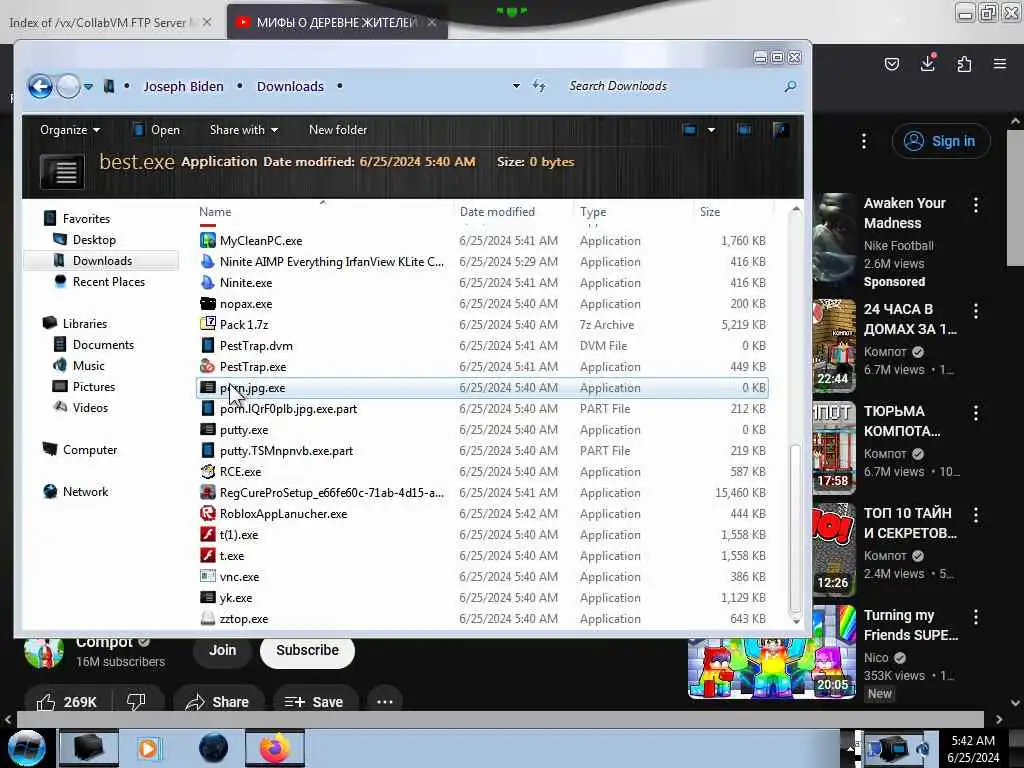Select nopax.exe file icon
The height and width of the screenshot is (768, 1024).
click(208, 304)
